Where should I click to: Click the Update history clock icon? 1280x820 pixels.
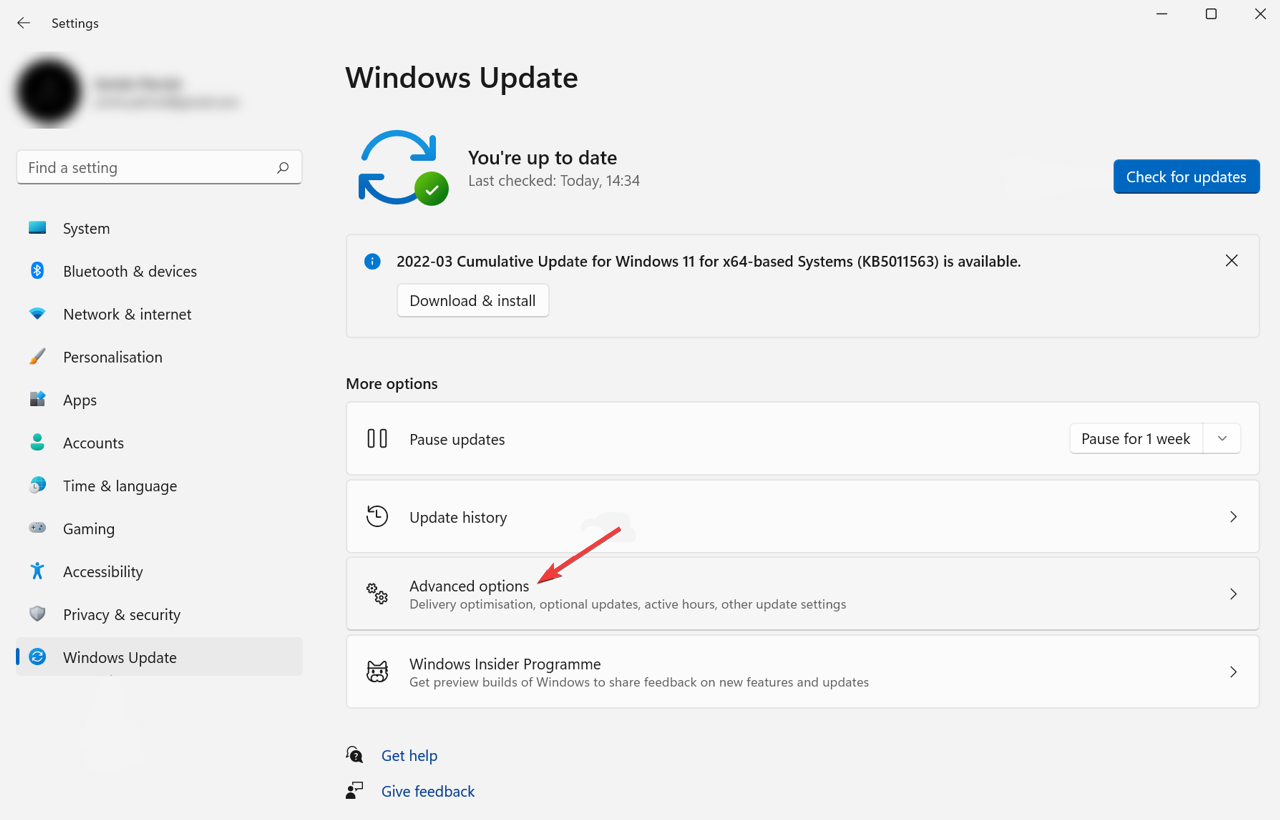click(377, 516)
